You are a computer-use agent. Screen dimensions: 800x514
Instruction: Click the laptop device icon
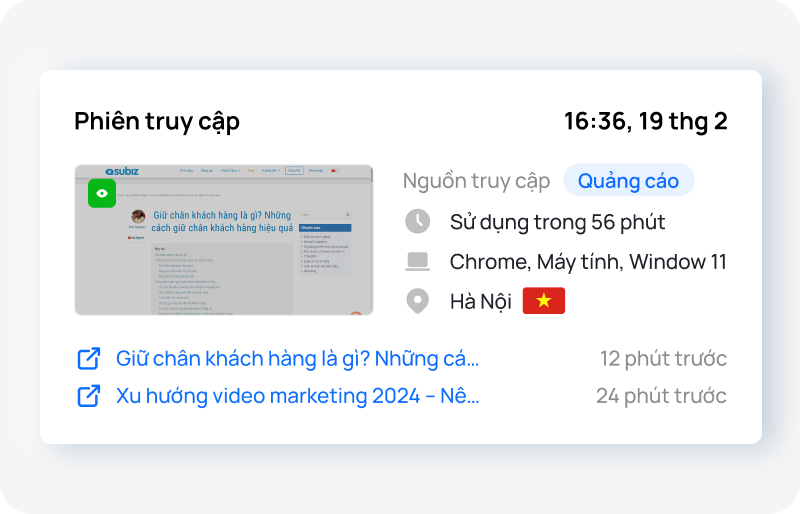pos(417,262)
